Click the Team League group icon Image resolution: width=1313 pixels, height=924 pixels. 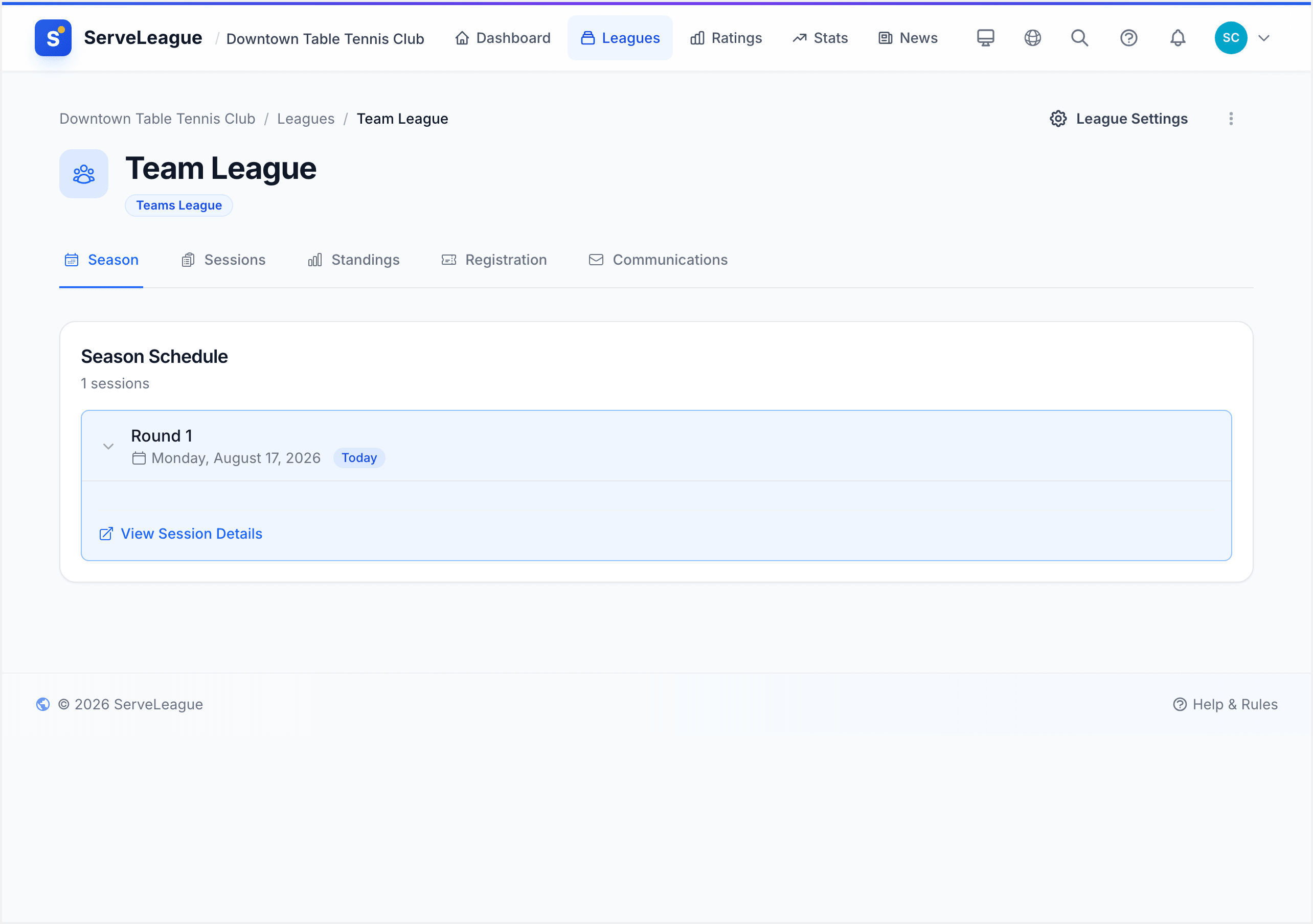(83, 174)
